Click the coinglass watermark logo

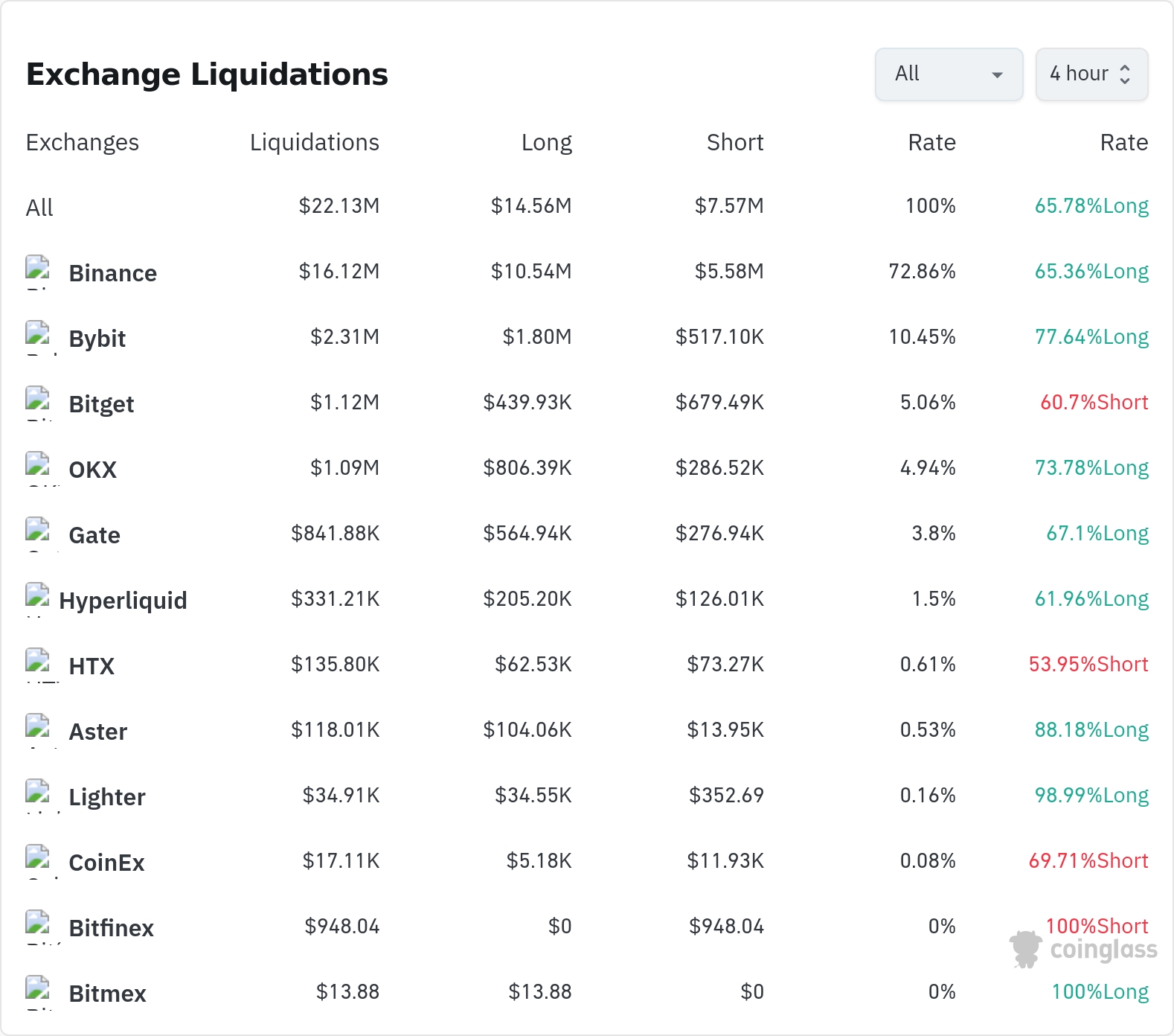coord(1083,950)
